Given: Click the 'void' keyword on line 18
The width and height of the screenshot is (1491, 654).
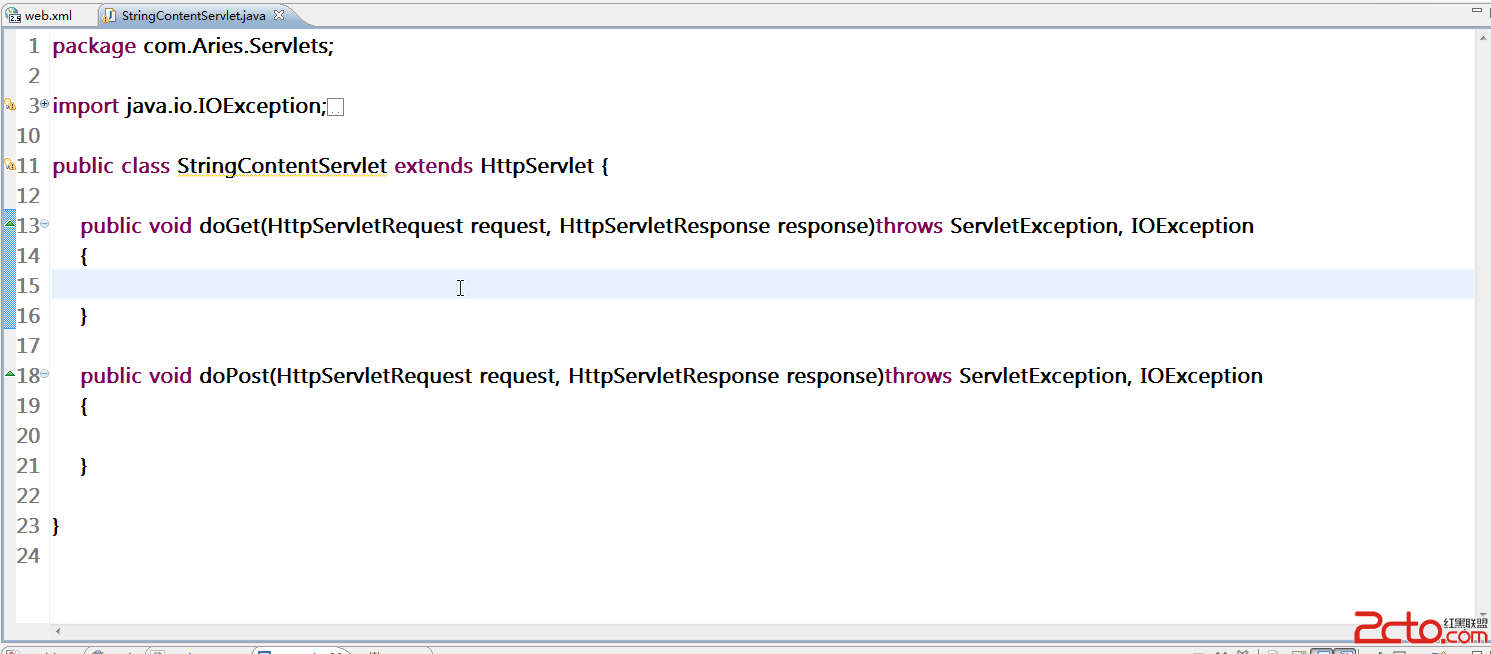Looking at the screenshot, I should (170, 376).
